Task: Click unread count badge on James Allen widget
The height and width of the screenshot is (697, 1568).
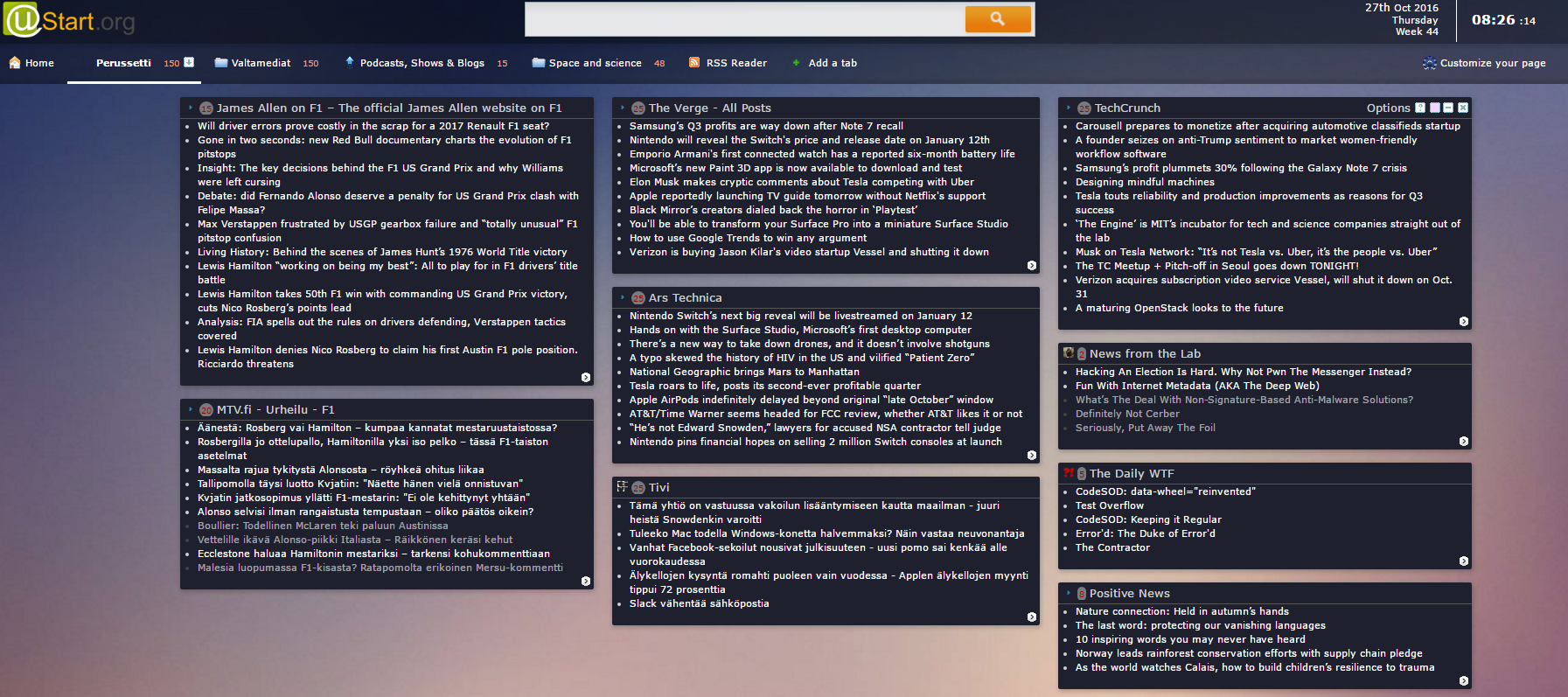Action: pyautogui.click(x=206, y=108)
